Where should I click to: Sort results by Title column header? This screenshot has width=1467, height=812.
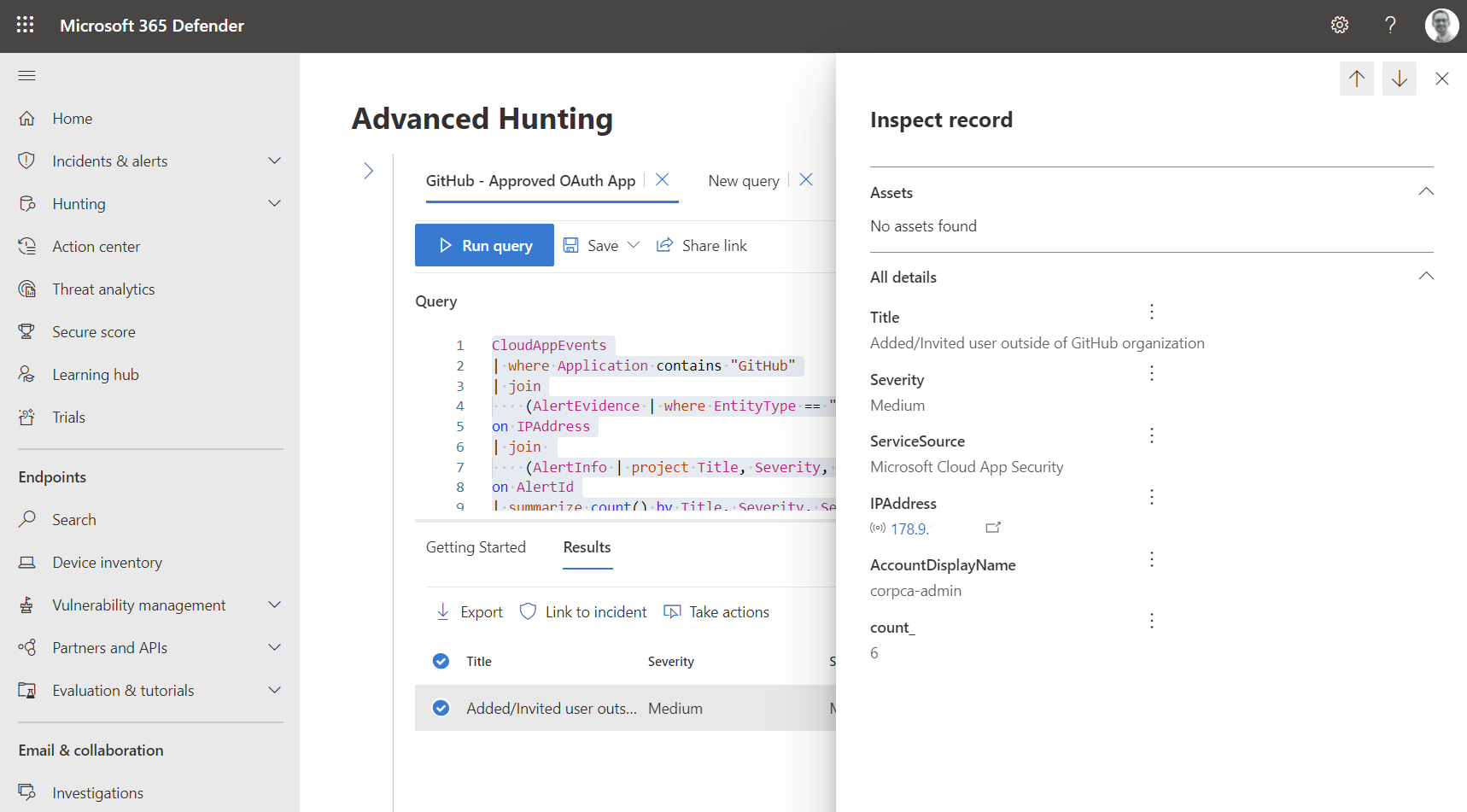coord(479,661)
